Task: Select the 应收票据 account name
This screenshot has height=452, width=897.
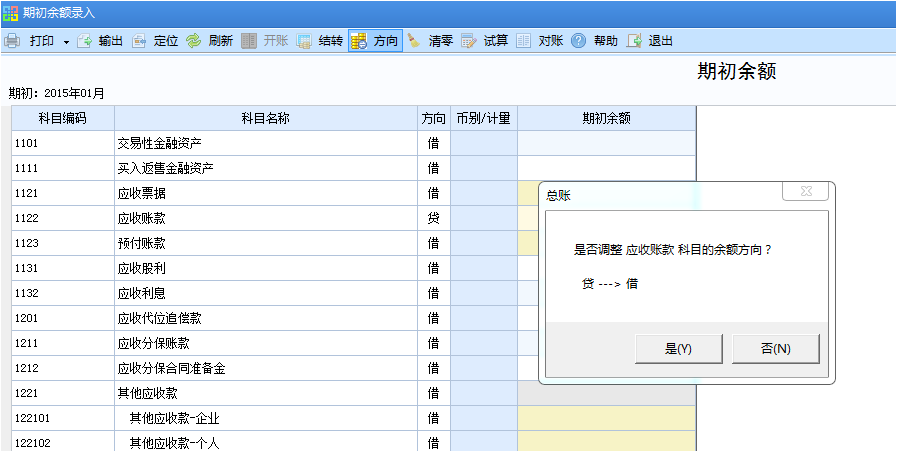Action: coord(141,193)
